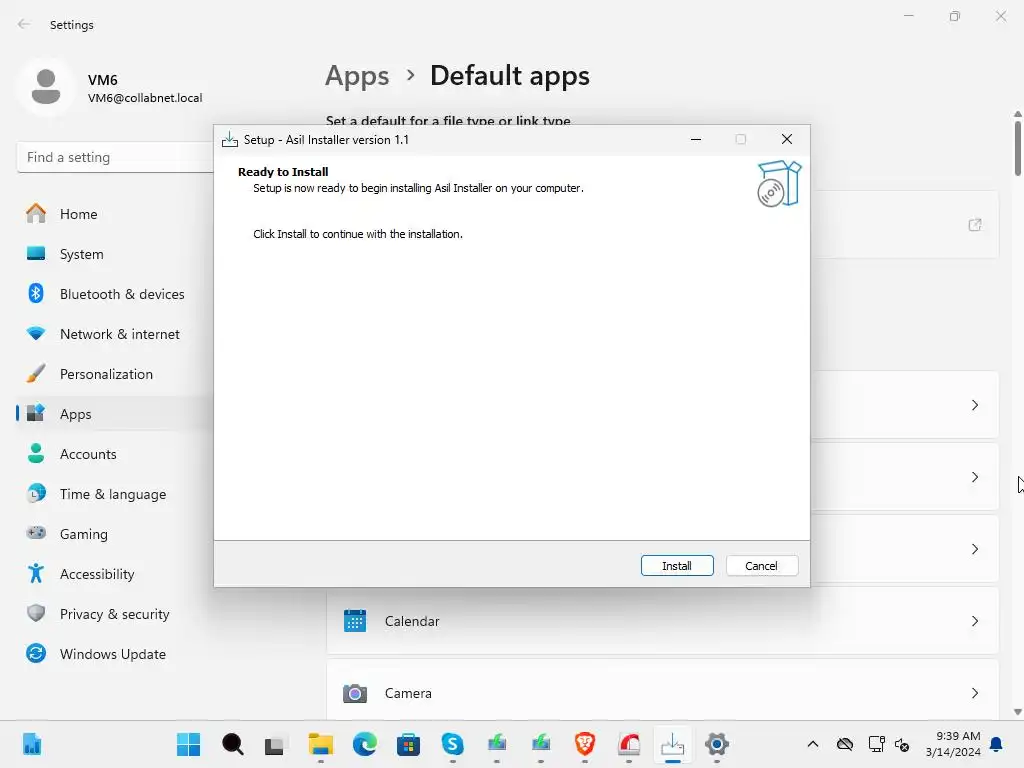Click the Apps breadcrumb link
The width and height of the screenshot is (1024, 768).
point(357,76)
